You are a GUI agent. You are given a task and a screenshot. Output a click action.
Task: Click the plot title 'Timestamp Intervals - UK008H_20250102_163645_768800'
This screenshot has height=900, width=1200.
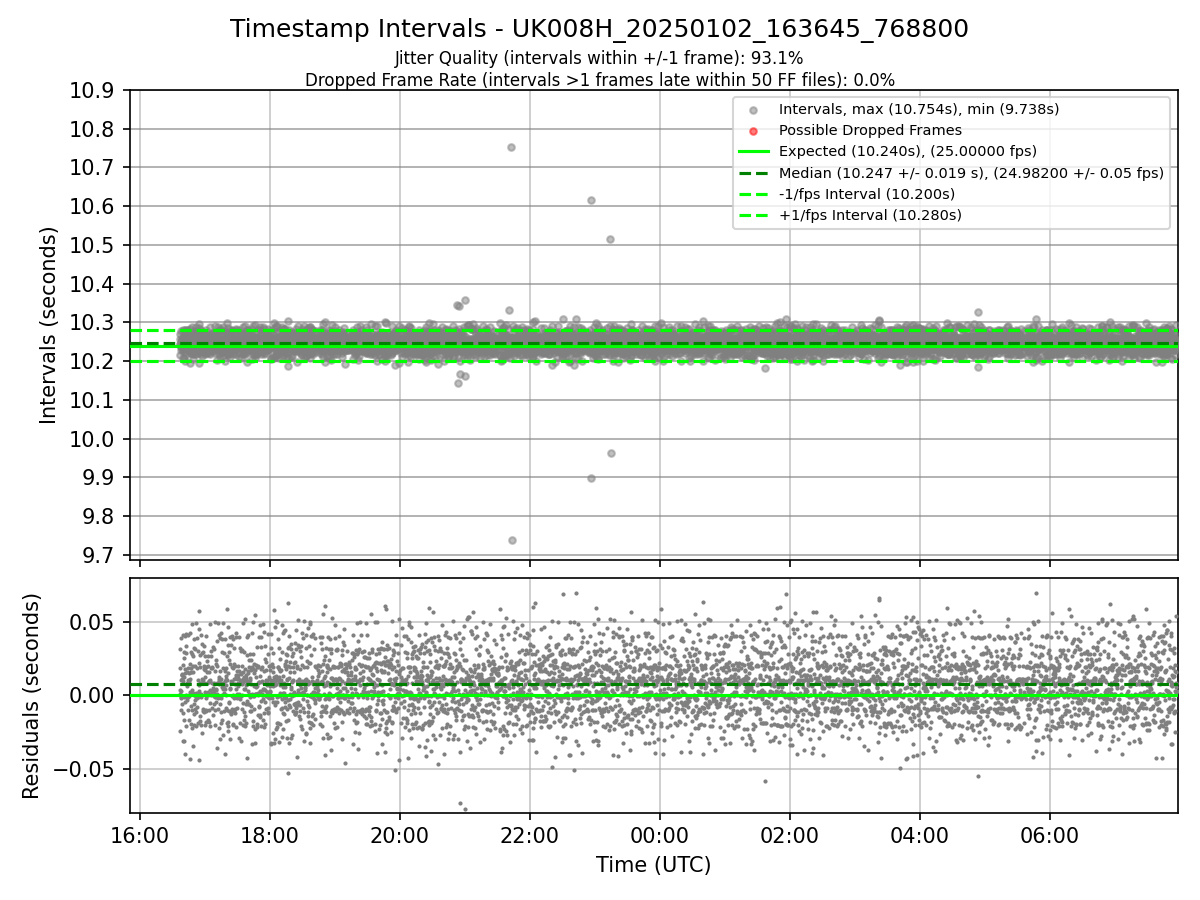click(x=599, y=29)
